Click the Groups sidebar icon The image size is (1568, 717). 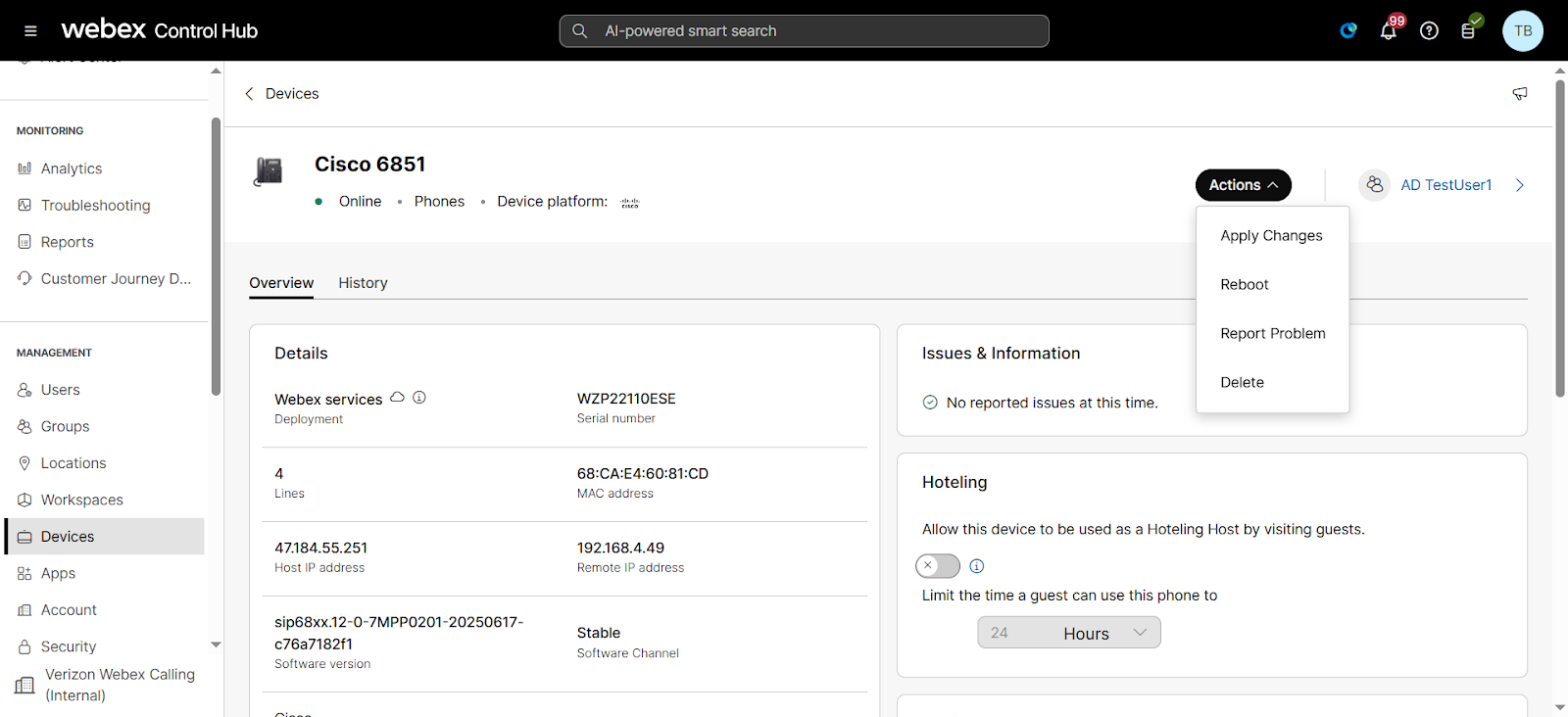(24, 426)
